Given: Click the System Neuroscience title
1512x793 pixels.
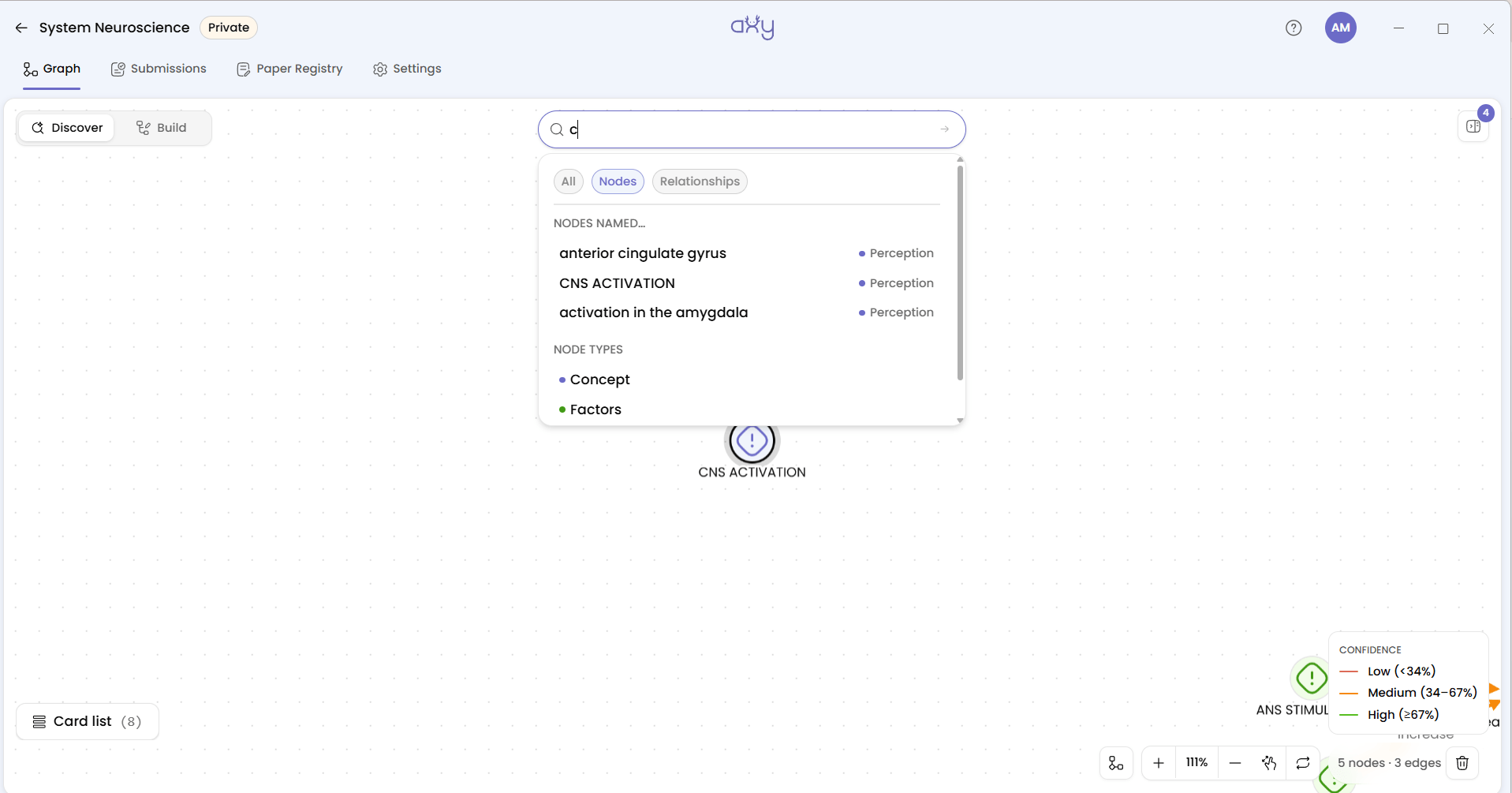Looking at the screenshot, I should pos(114,28).
